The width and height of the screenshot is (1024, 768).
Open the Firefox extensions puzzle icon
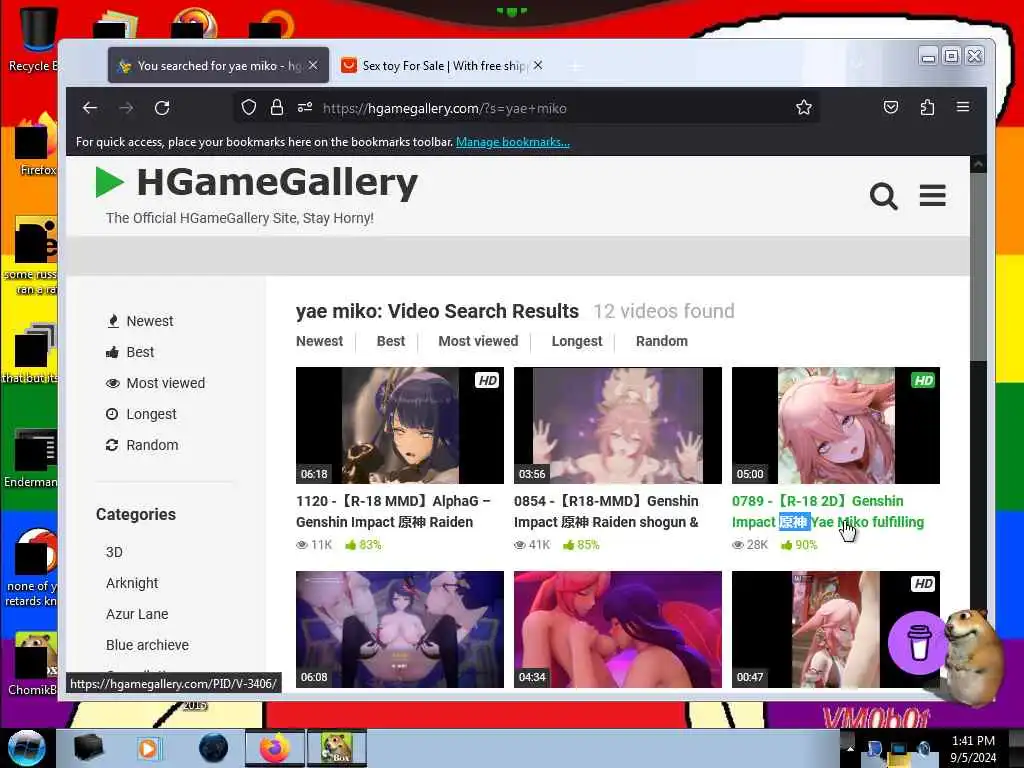click(927, 108)
